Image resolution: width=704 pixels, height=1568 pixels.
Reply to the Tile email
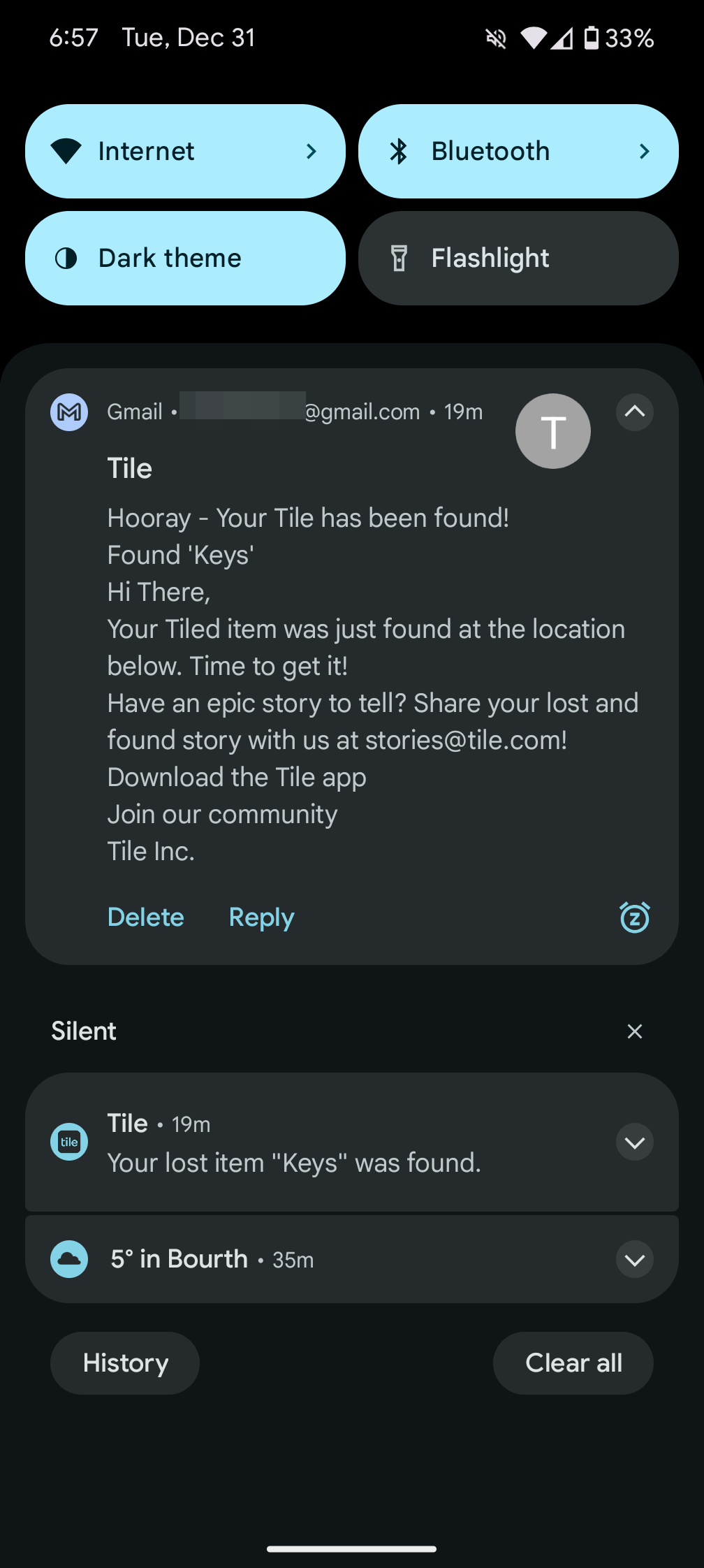261,917
